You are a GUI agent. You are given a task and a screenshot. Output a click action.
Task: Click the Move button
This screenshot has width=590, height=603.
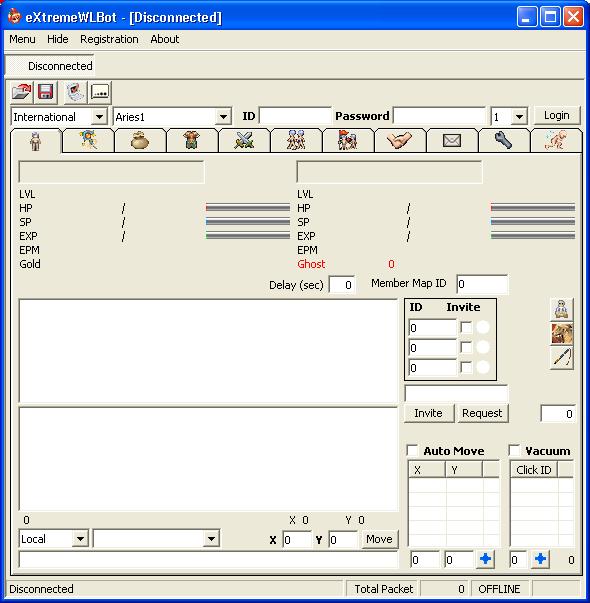(x=379, y=539)
